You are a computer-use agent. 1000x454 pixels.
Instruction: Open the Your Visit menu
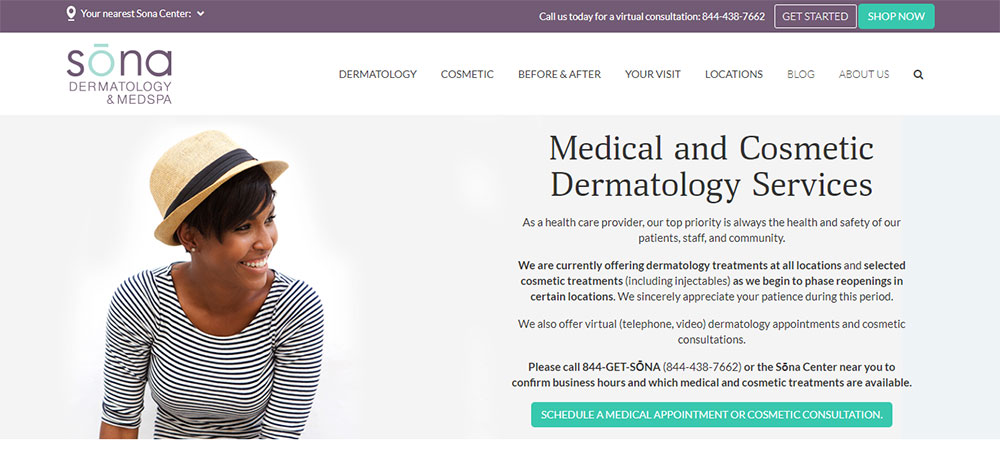coord(652,74)
